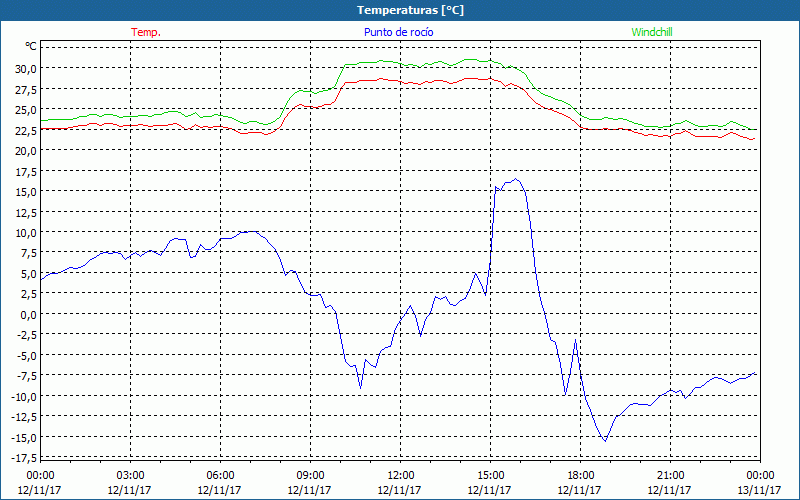Click the 27,5 y-axis value
The width and height of the screenshot is (800, 500).
[25, 89]
